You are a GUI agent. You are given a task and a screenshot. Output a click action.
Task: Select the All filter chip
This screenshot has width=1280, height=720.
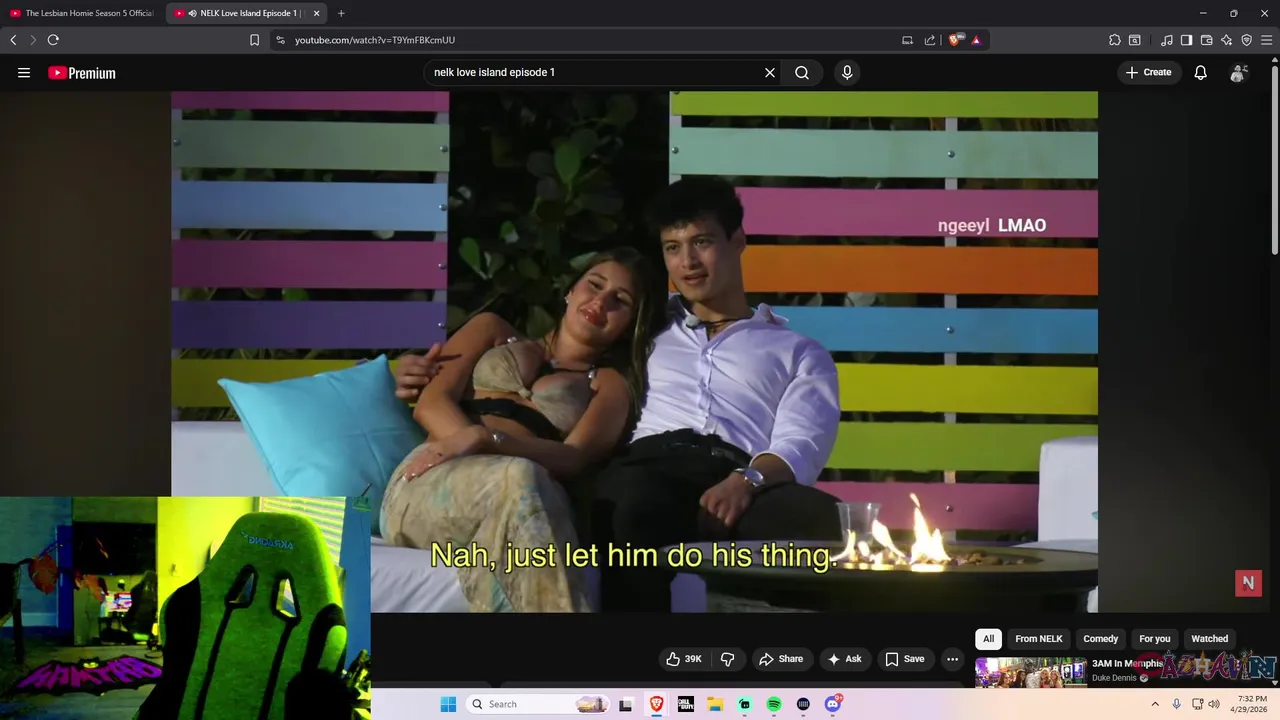click(x=988, y=639)
